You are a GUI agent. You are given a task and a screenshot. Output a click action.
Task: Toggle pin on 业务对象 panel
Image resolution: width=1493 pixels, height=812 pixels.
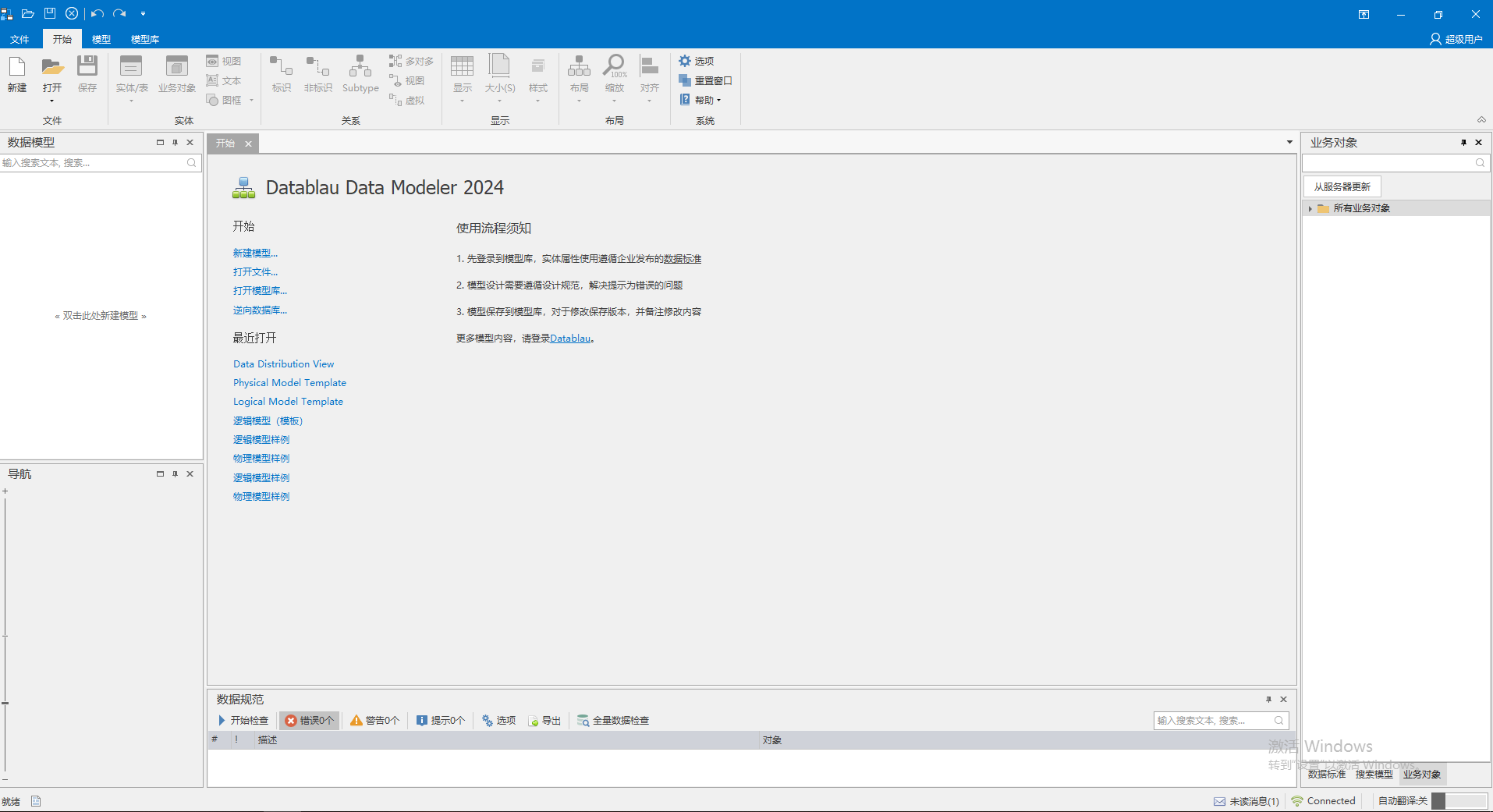point(1463,143)
